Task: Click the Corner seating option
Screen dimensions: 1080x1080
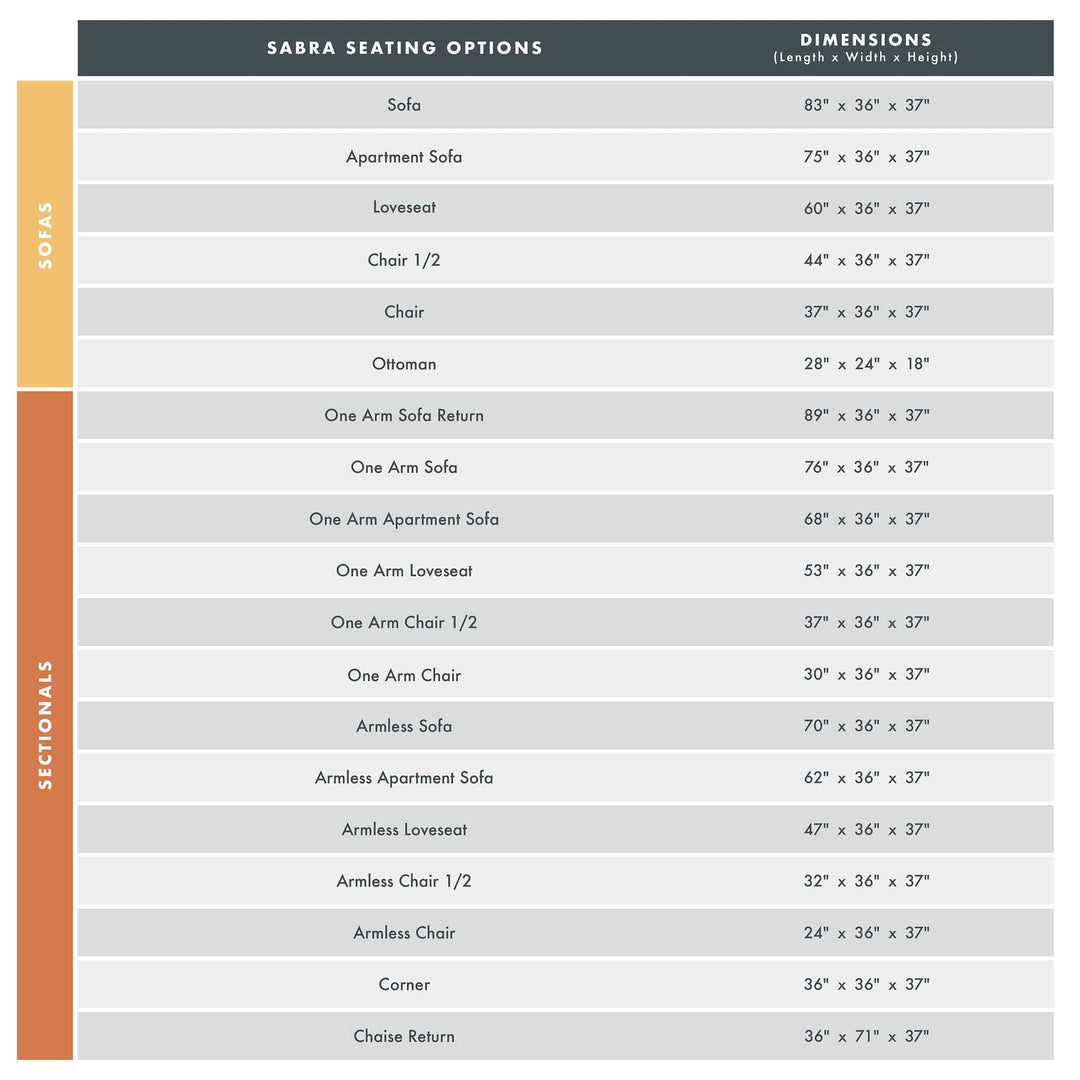Action: (404, 985)
